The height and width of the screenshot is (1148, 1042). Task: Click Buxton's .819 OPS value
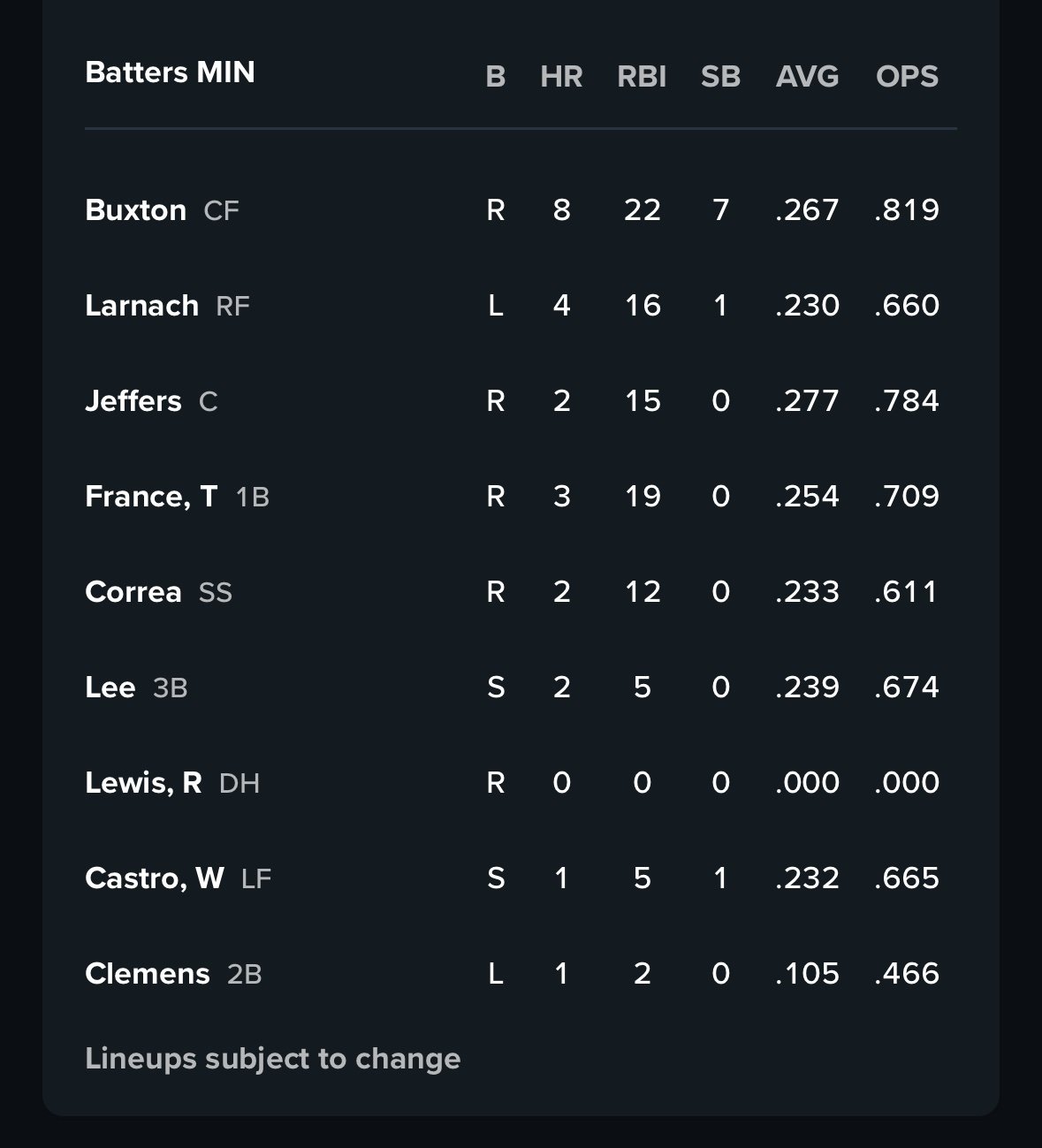coord(907,210)
